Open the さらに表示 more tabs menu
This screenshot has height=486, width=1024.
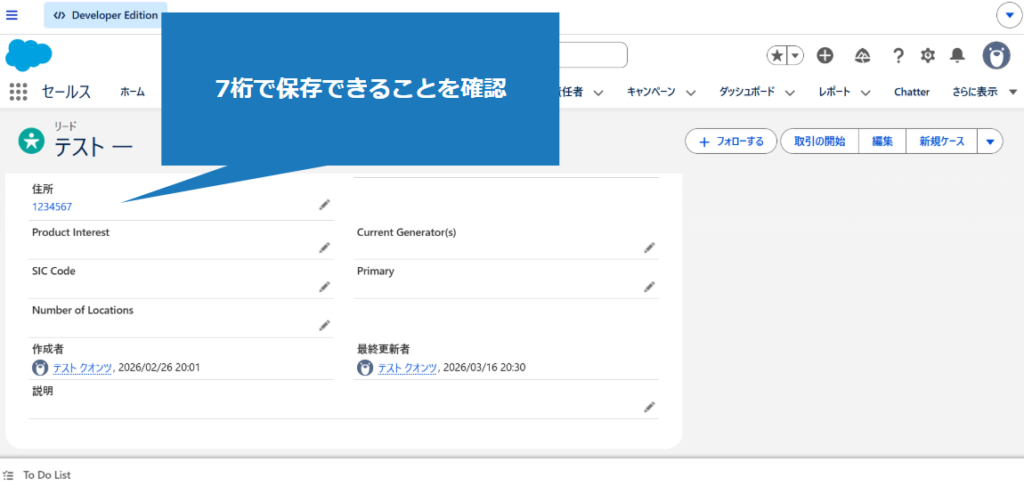click(x=984, y=92)
